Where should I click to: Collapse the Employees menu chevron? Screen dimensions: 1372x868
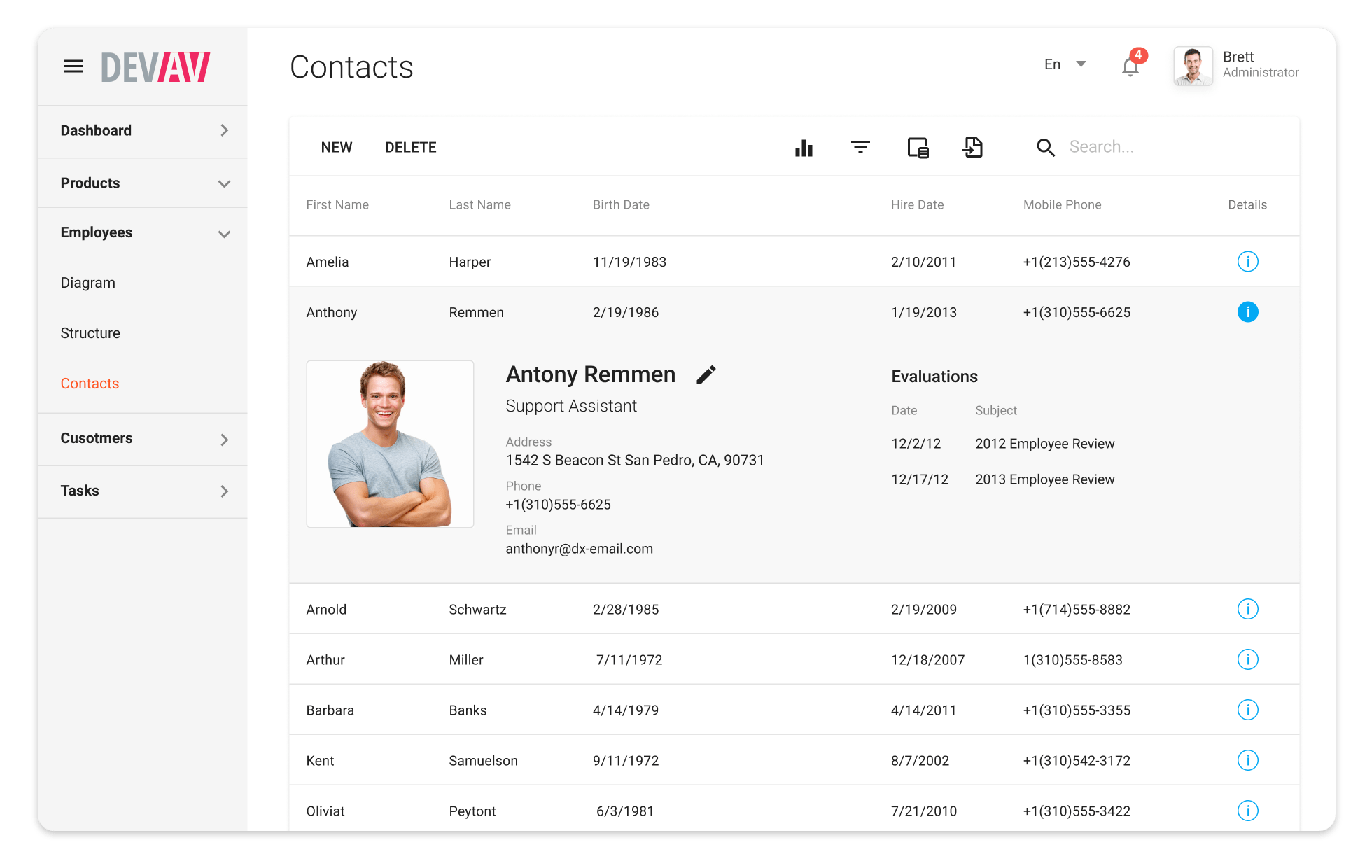224,234
